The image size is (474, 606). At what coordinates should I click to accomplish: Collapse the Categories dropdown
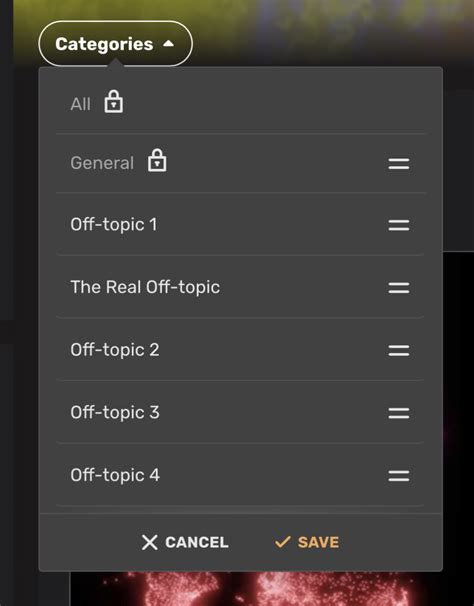point(115,44)
